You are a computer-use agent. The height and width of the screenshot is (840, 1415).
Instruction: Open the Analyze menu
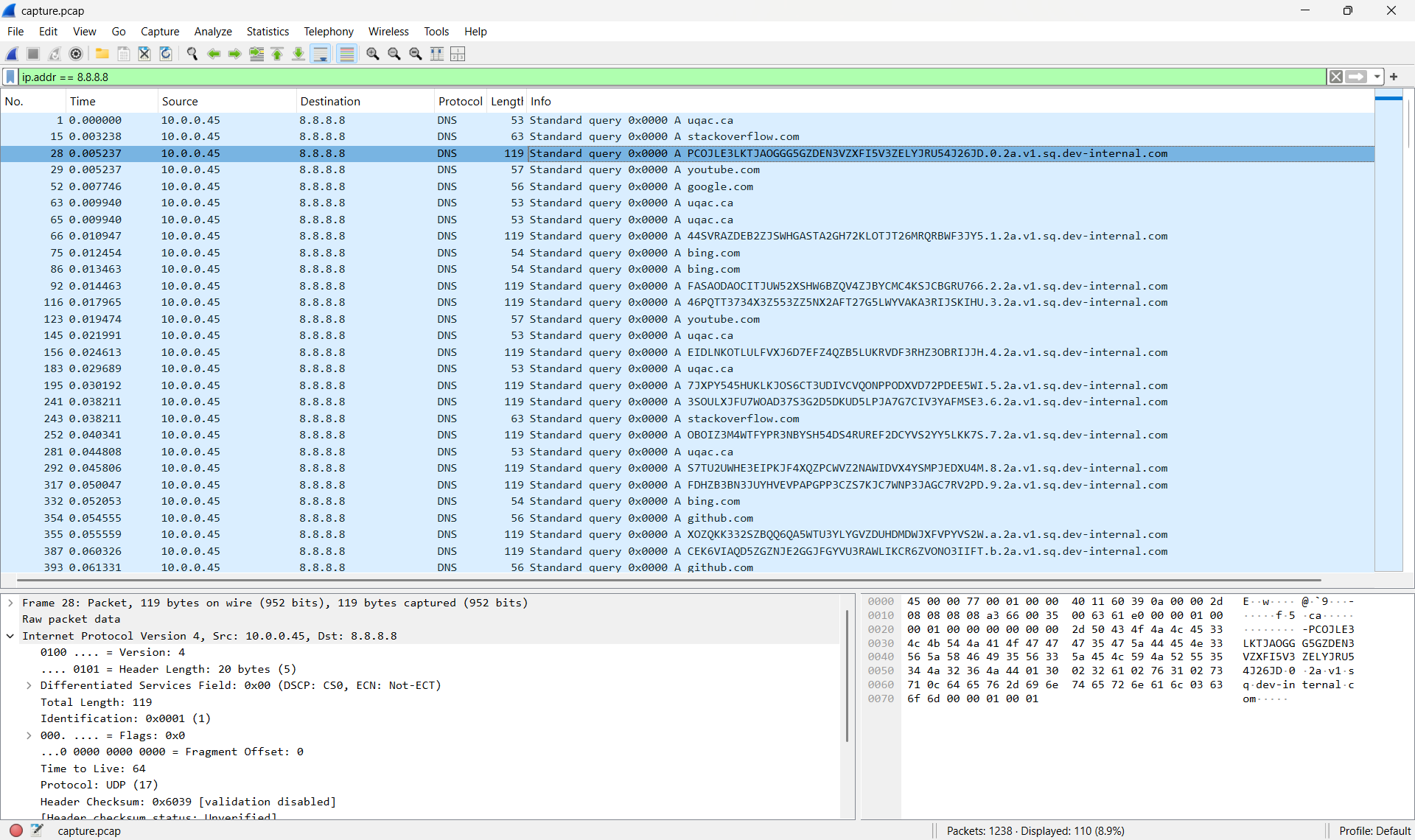[x=213, y=31]
